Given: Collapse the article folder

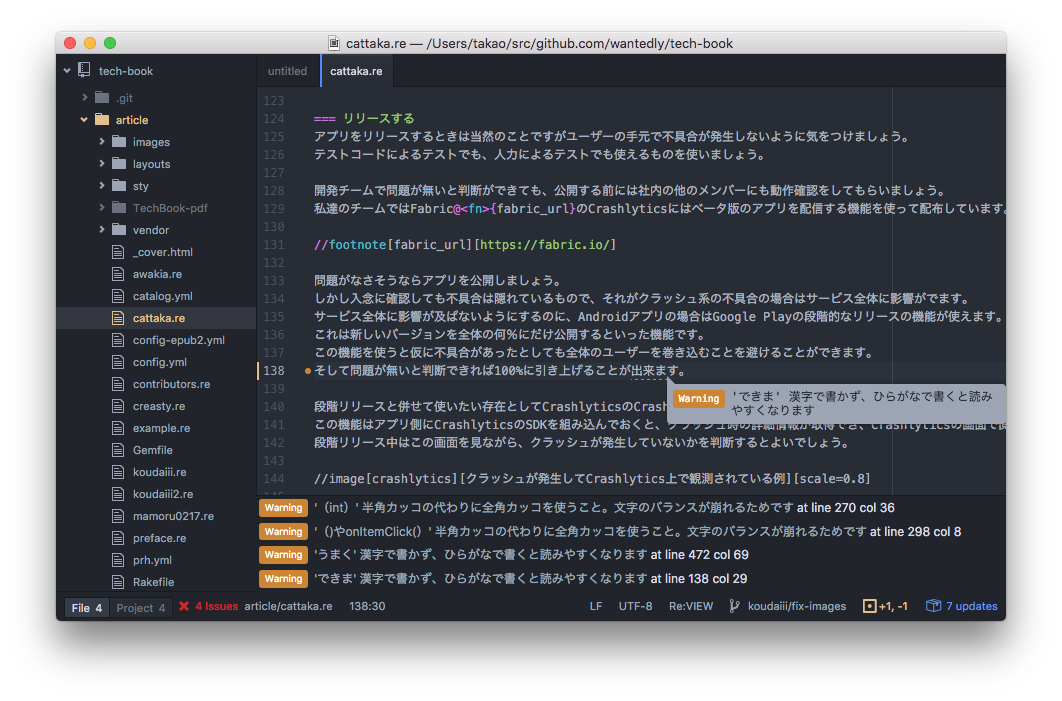Looking at the screenshot, I should coord(84,120).
